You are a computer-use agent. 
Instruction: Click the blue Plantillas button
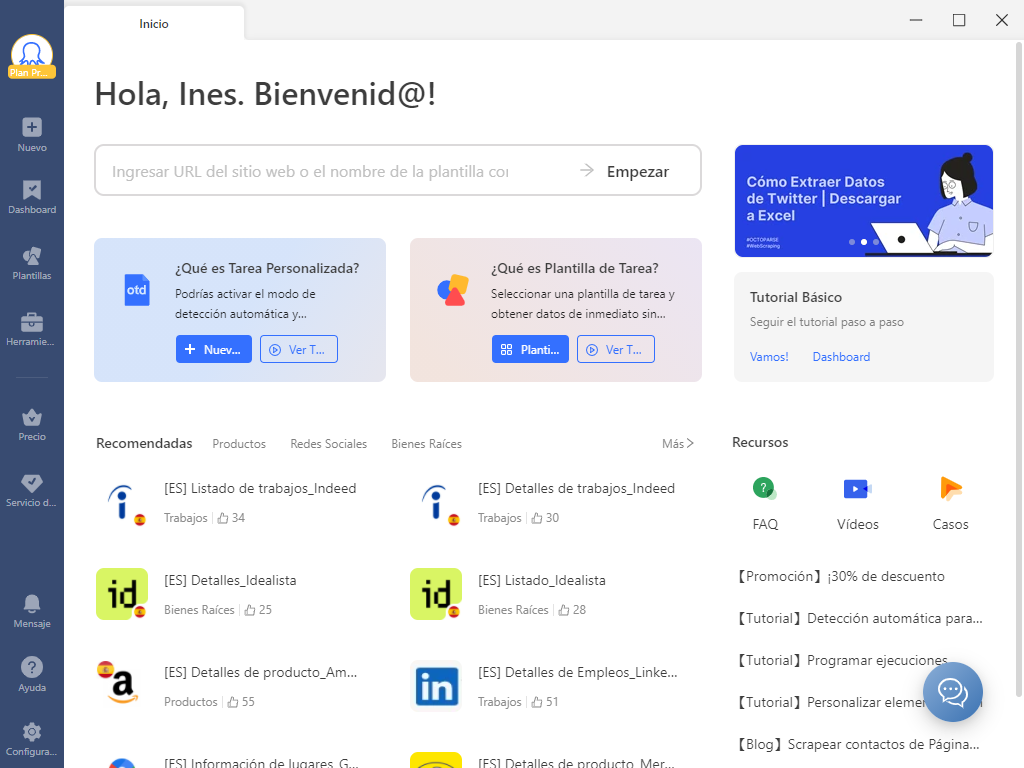coord(530,349)
